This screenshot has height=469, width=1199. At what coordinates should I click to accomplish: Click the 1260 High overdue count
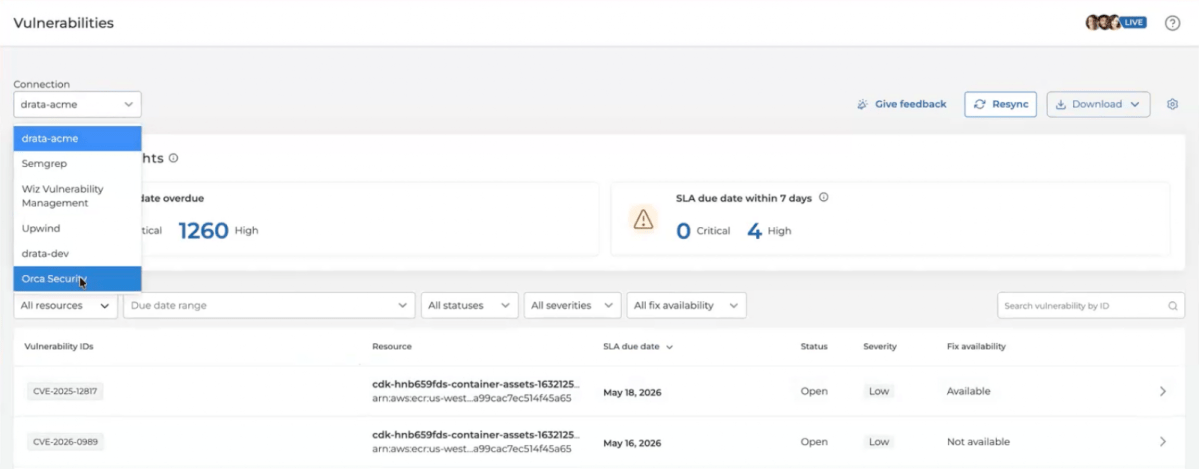point(218,230)
